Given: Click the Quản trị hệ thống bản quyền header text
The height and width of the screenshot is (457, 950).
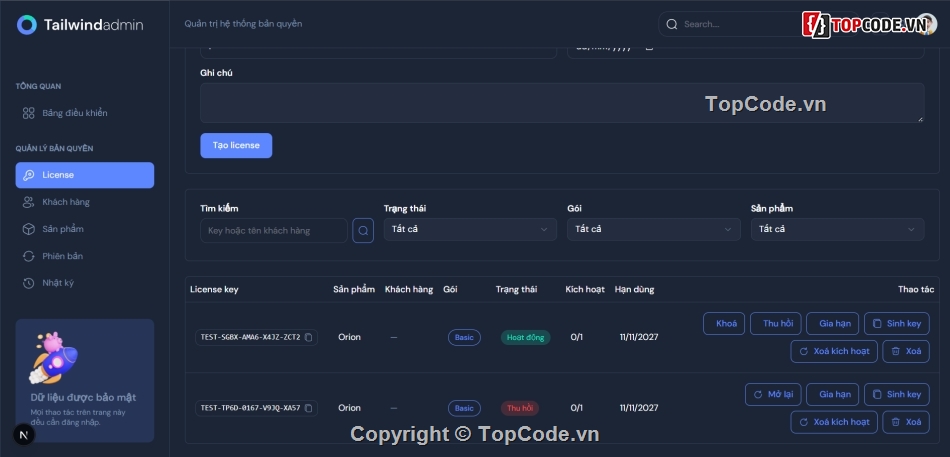Looking at the screenshot, I should pyautogui.click(x=243, y=24).
